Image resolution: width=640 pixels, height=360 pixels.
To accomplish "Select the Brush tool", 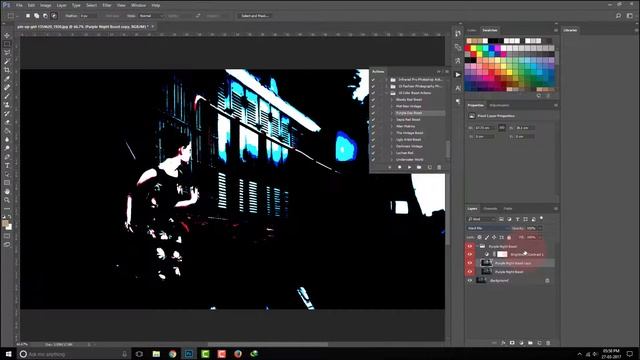I will click(7, 96).
